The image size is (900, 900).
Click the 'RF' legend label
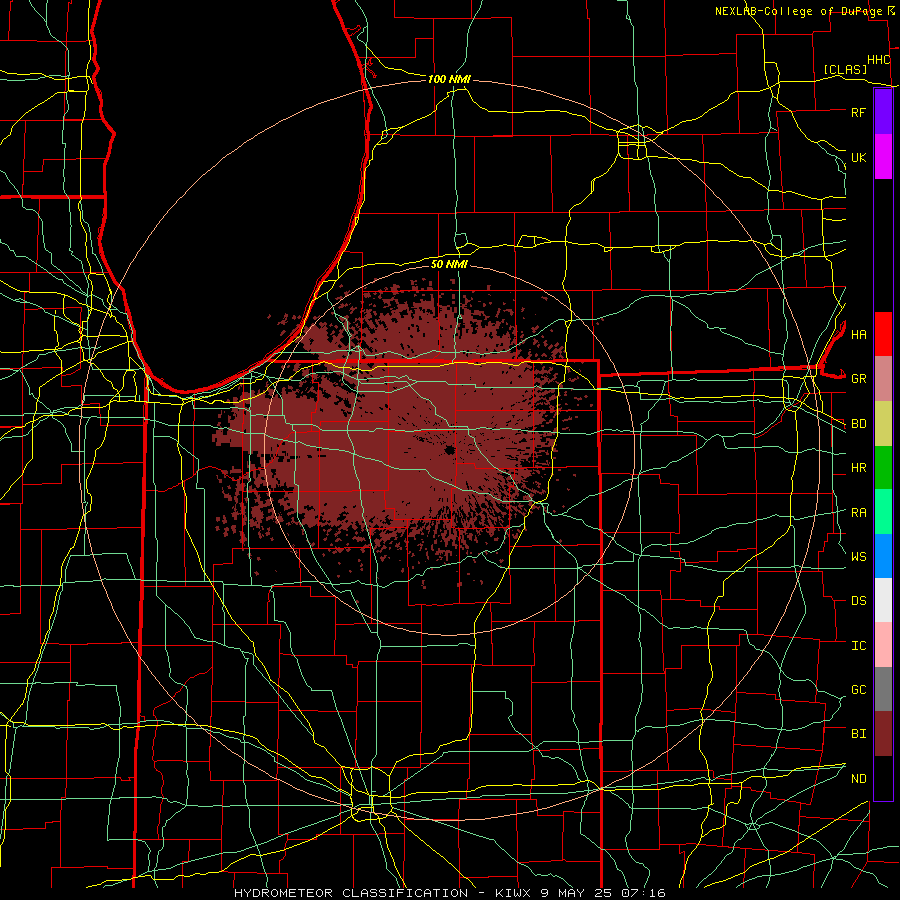[858, 112]
